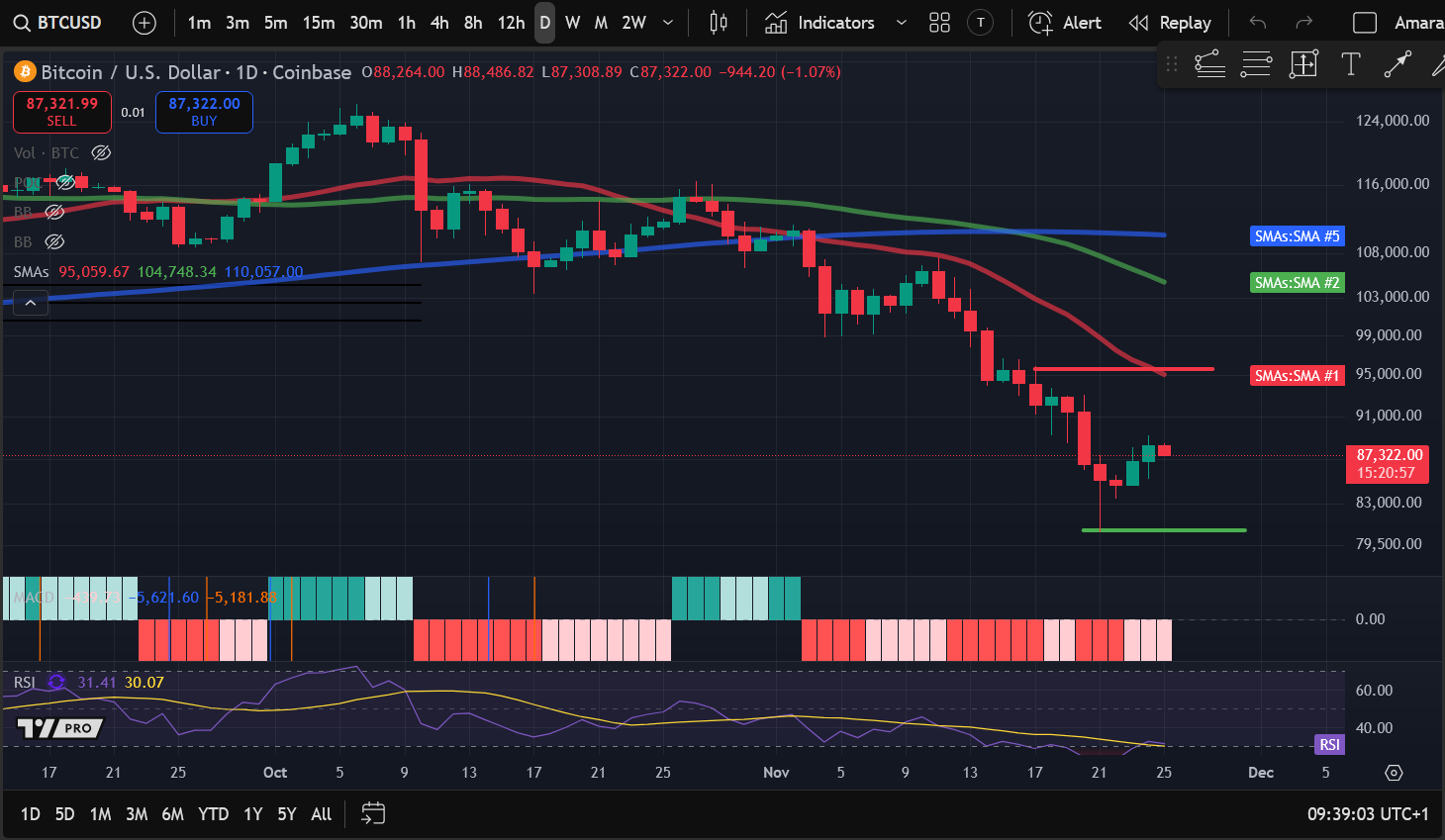Open the multi-chart layout grid icon
Viewport: 1445px width, 840px height.
(x=939, y=22)
